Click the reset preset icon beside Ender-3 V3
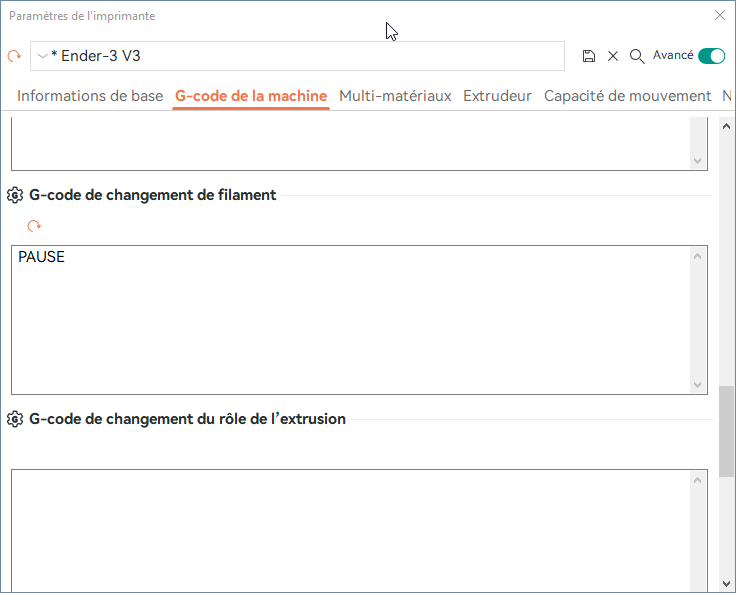736x593 pixels. coord(14,57)
